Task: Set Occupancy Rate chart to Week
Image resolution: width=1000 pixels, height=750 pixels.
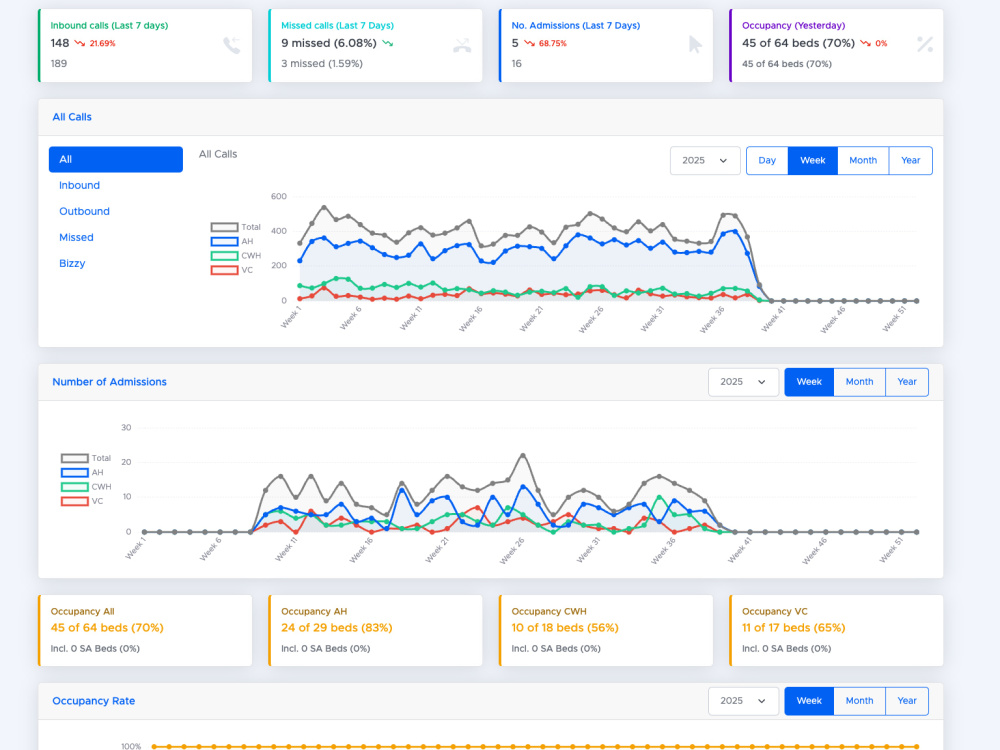Action: (809, 701)
